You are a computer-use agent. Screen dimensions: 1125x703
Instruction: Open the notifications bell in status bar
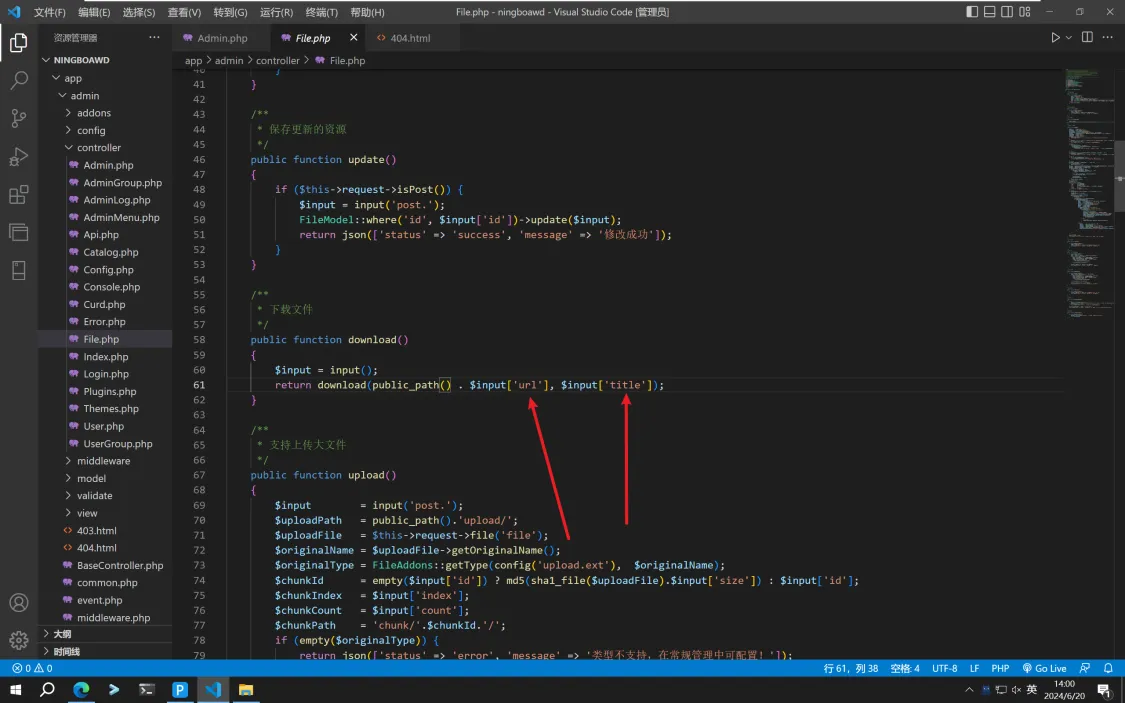[1108, 669]
